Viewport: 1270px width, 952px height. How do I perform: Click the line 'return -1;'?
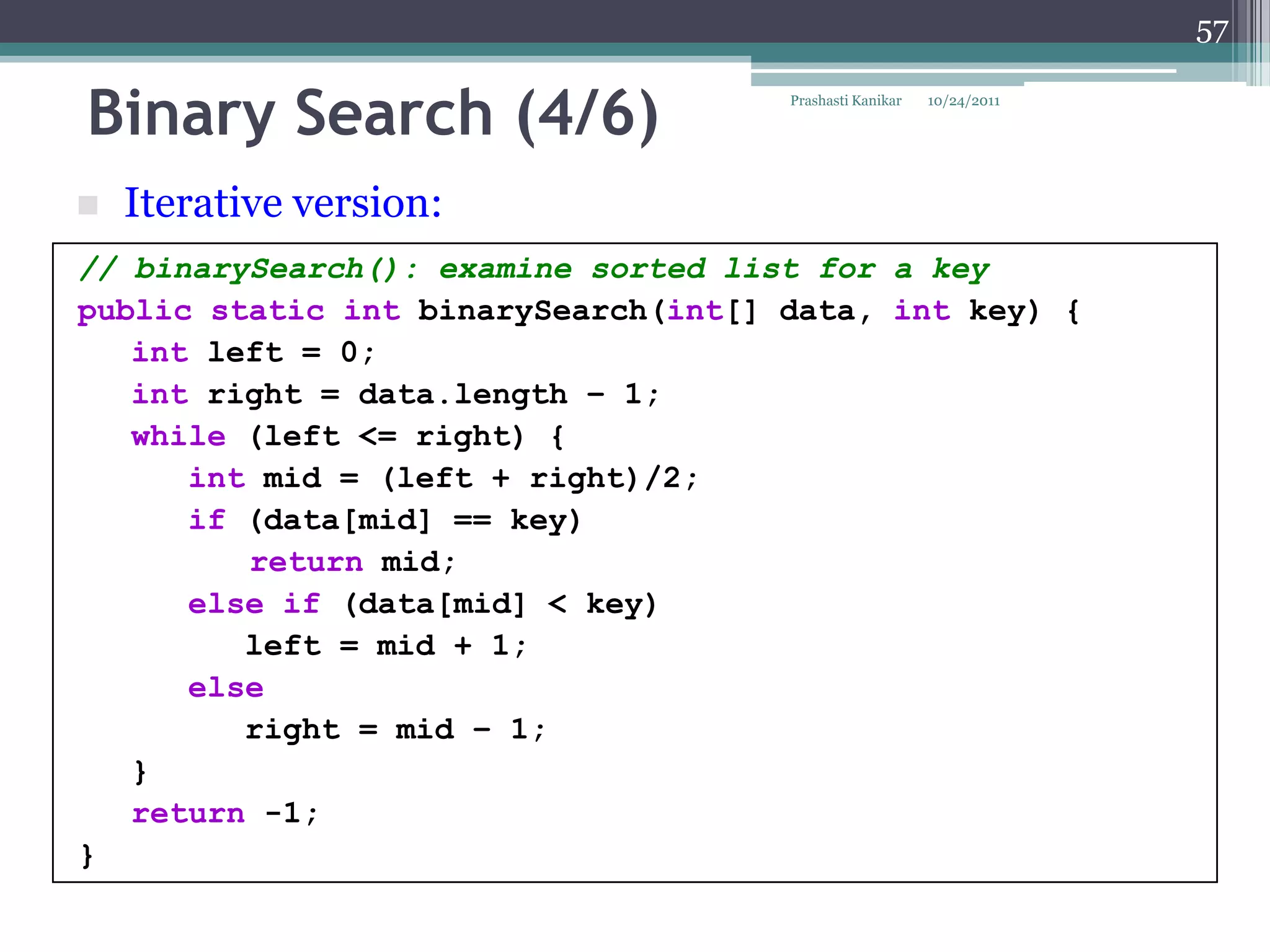click(224, 814)
